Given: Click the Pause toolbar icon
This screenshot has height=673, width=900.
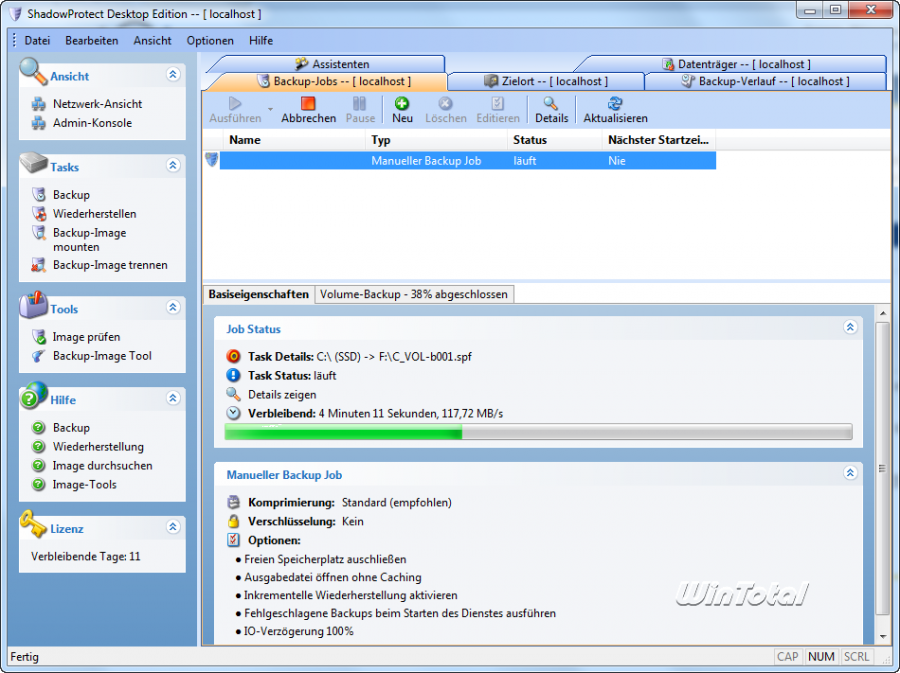Looking at the screenshot, I should pyautogui.click(x=359, y=103).
